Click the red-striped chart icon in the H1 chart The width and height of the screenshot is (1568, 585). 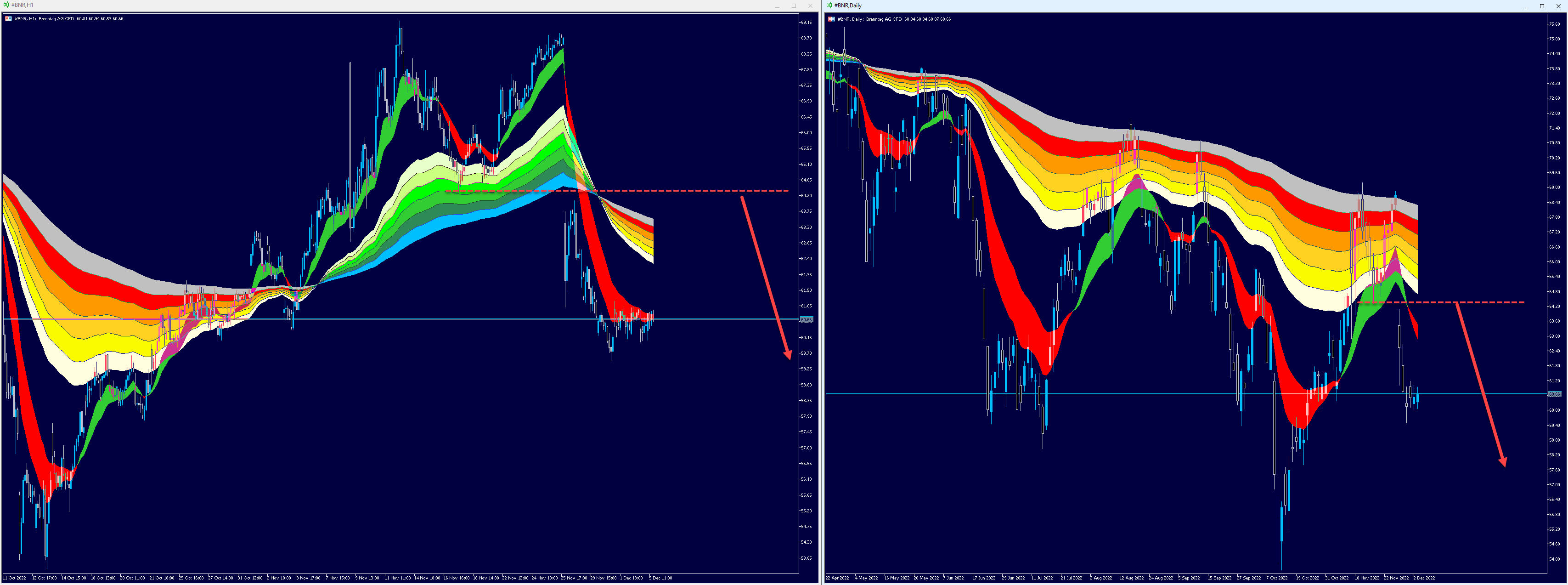click(x=9, y=19)
